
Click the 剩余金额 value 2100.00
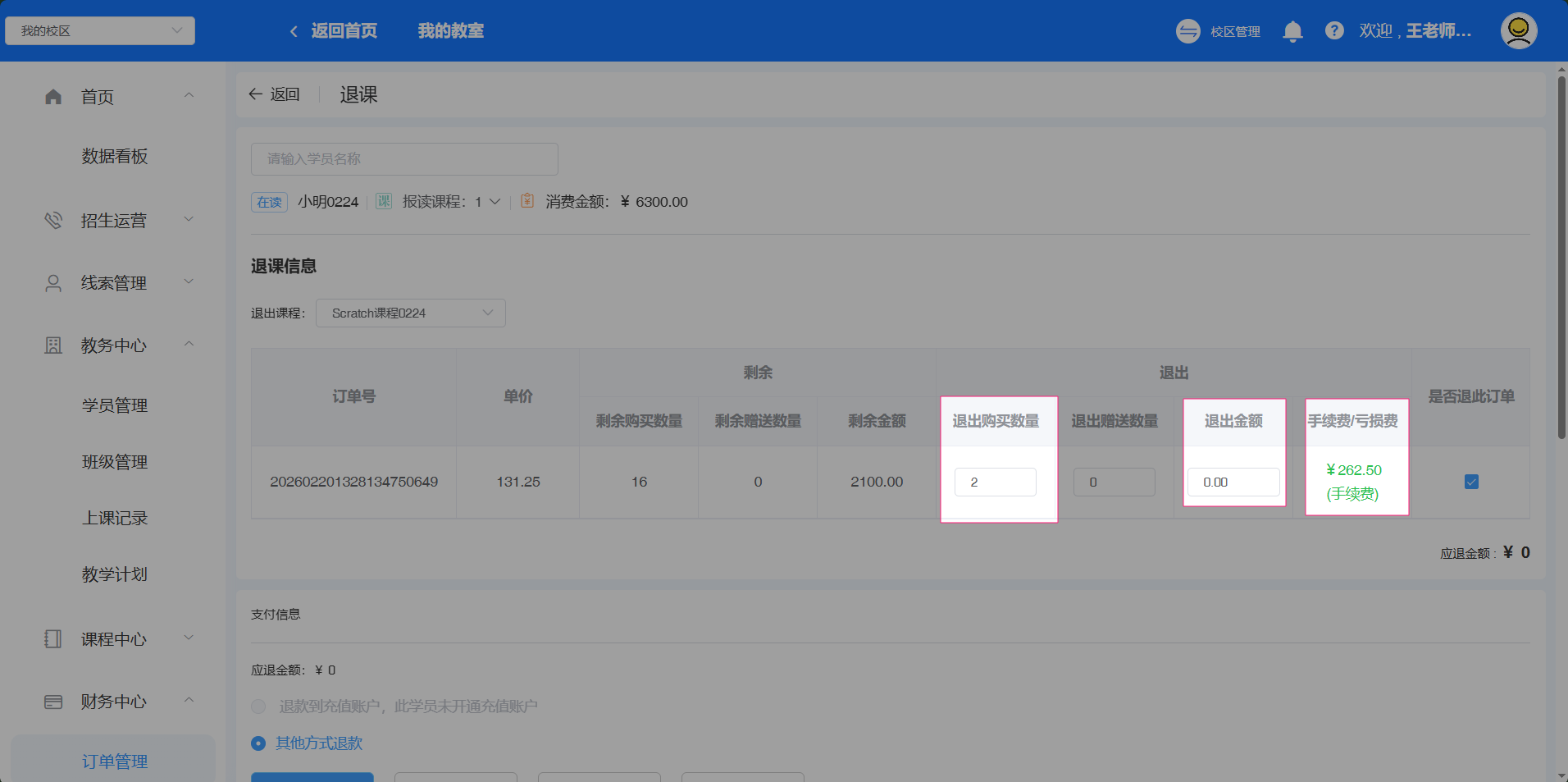(x=877, y=482)
